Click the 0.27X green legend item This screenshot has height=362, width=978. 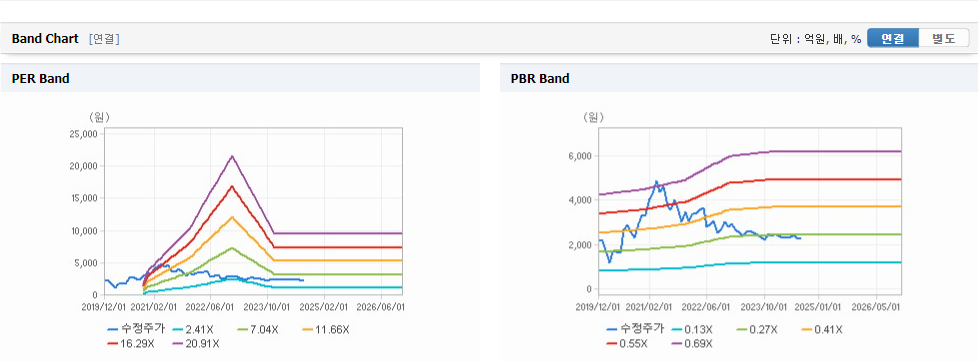tap(757, 330)
